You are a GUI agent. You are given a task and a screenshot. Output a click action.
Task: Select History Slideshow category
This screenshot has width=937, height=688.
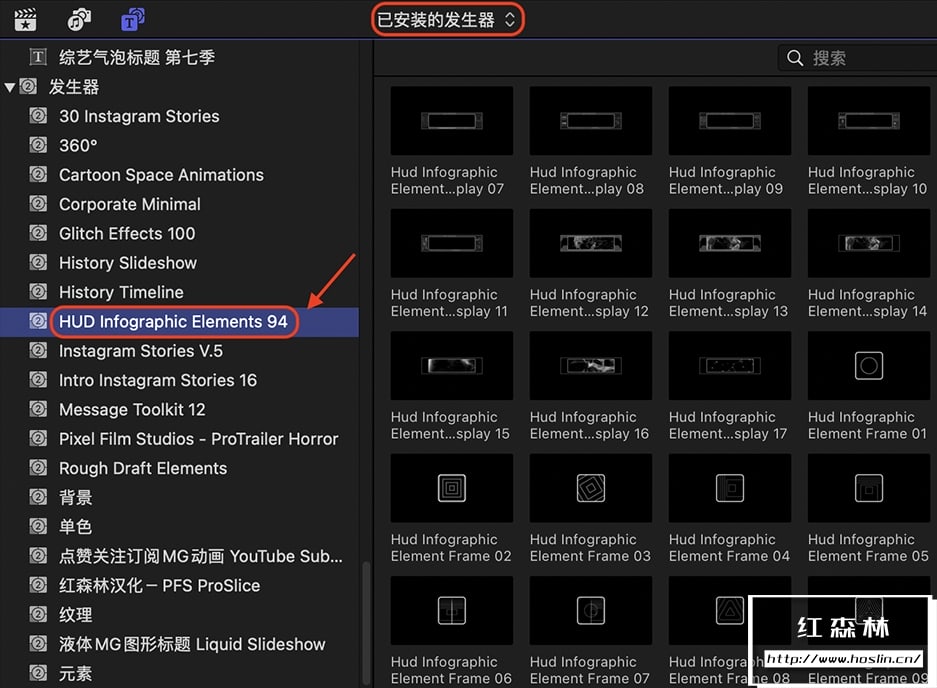tap(128, 262)
